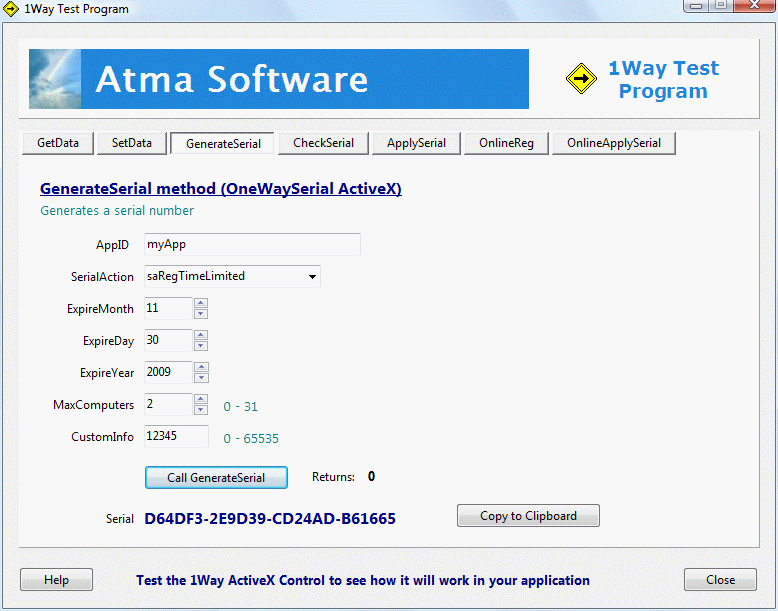
Task: Click the '0 - 65535' range hint
Action: point(251,438)
